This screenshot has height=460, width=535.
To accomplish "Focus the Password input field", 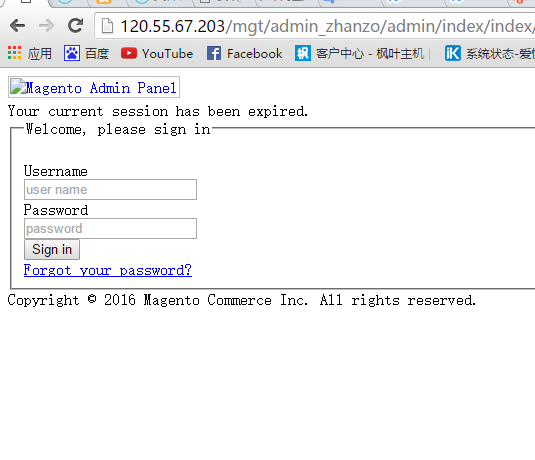I will click(110, 228).
